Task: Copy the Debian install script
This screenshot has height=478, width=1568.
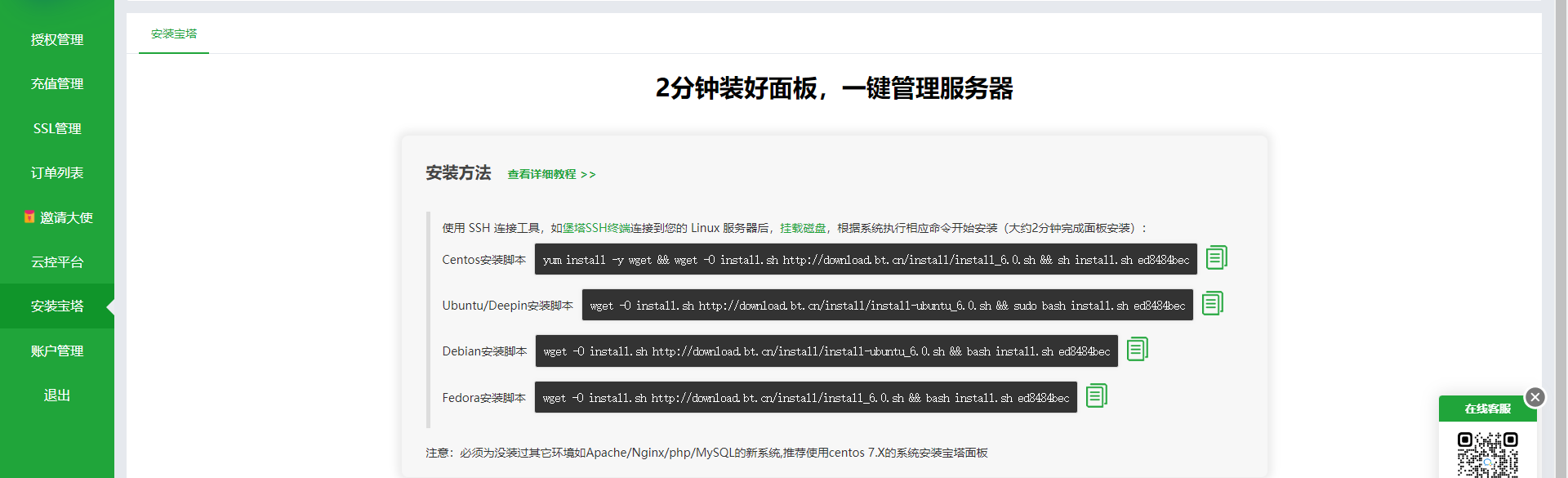Action: [x=1138, y=349]
